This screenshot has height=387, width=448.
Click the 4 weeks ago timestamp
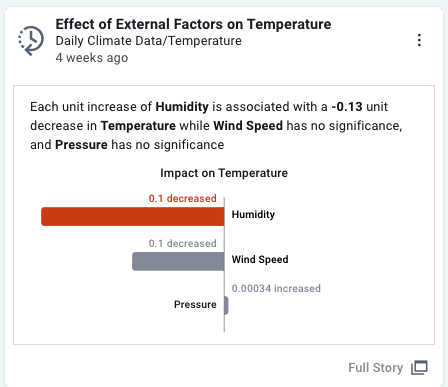[x=92, y=58]
